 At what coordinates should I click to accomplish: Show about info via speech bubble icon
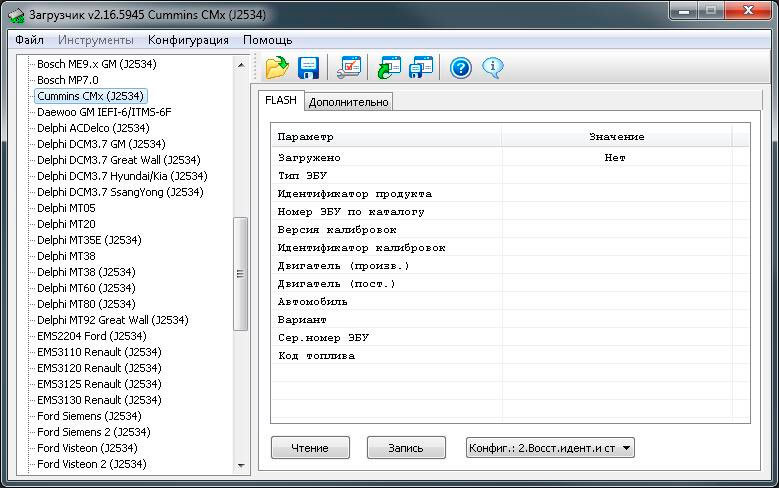[x=492, y=68]
